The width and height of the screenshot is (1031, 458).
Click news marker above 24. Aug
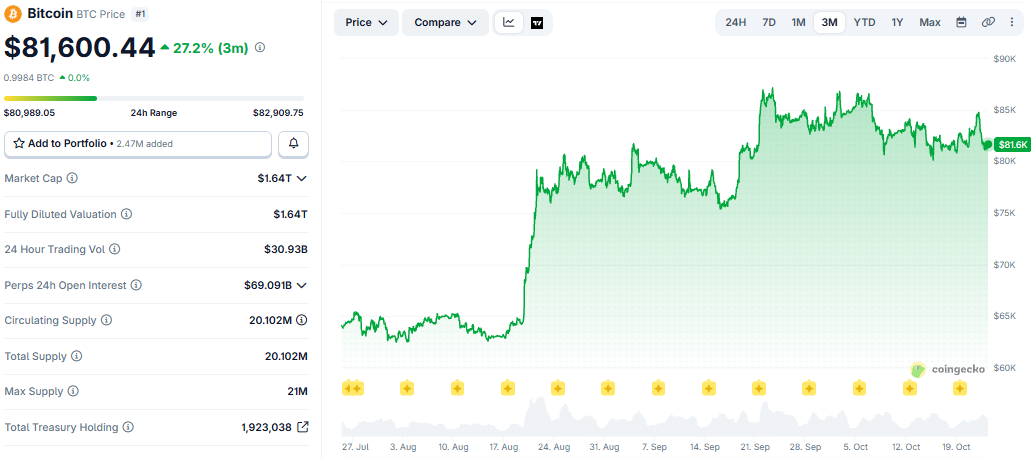click(558, 388)
